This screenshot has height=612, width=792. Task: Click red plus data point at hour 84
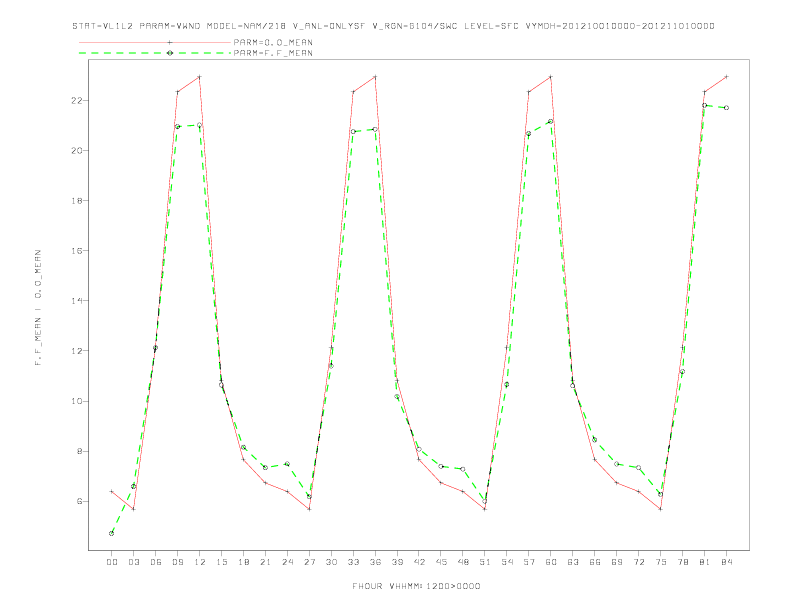[x=726, y=77]
